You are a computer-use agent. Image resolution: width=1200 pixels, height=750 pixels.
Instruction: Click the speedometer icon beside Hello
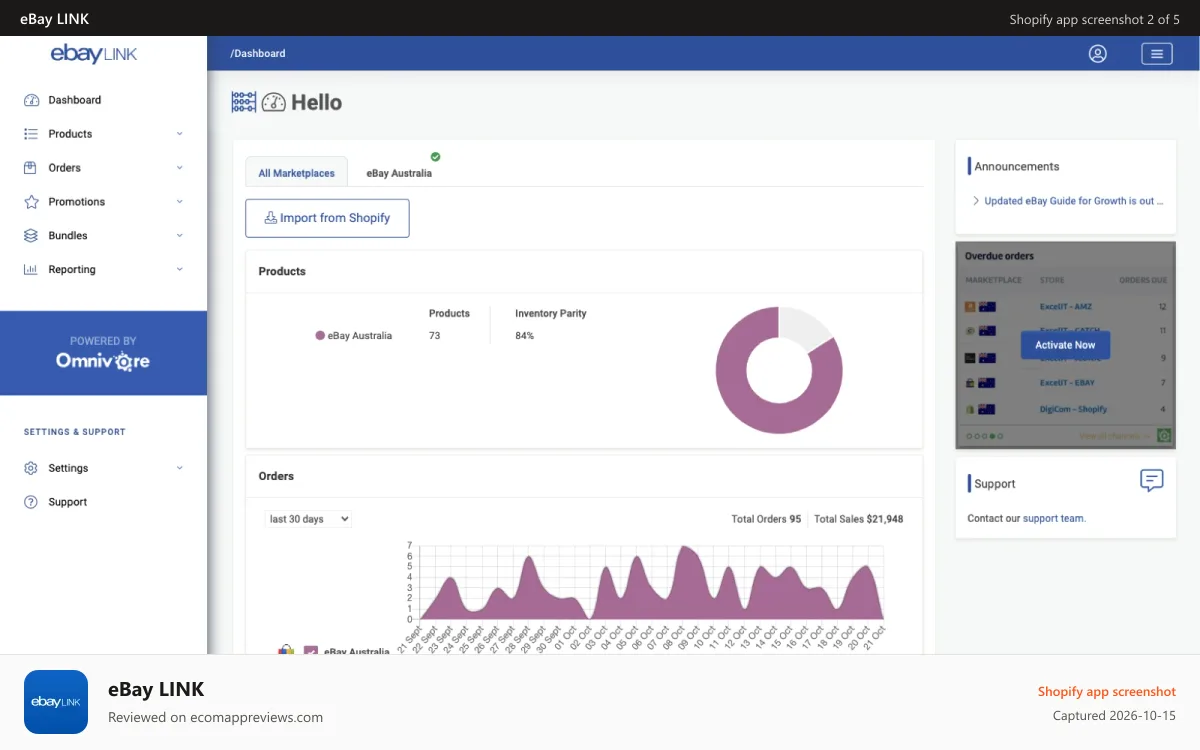click(274, 102)
